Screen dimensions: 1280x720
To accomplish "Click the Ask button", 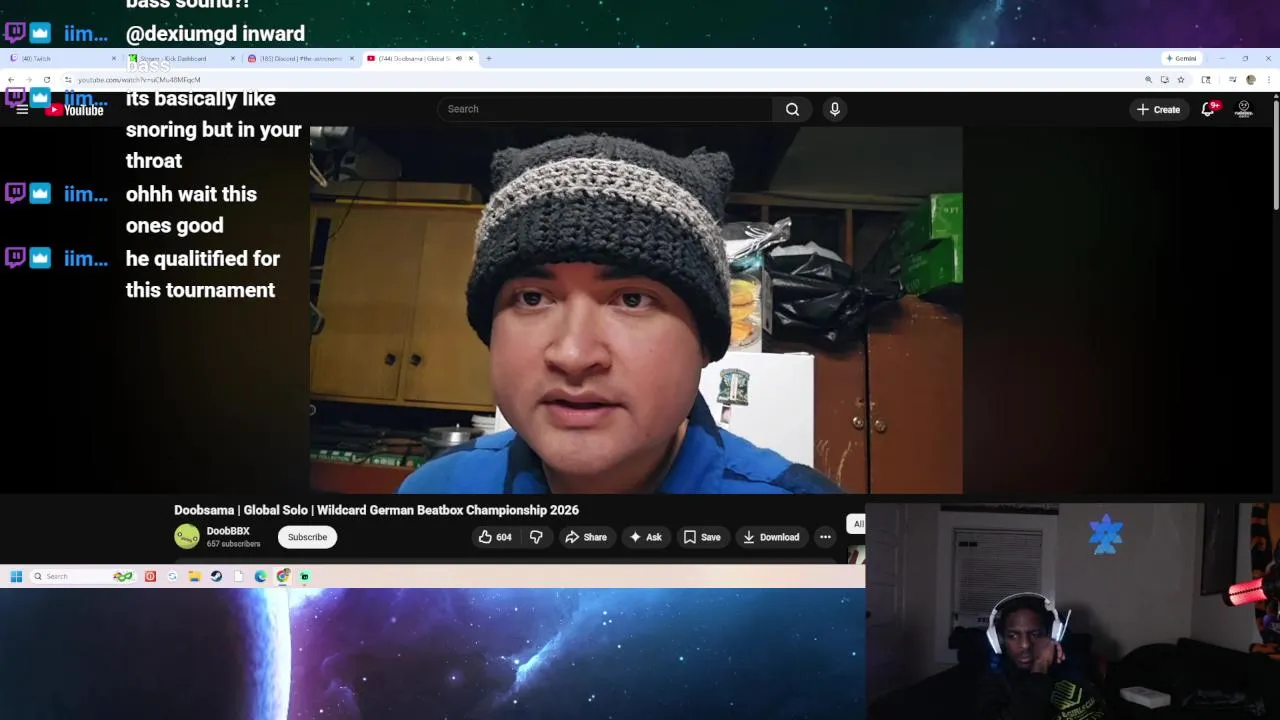I will click(645, 537).
